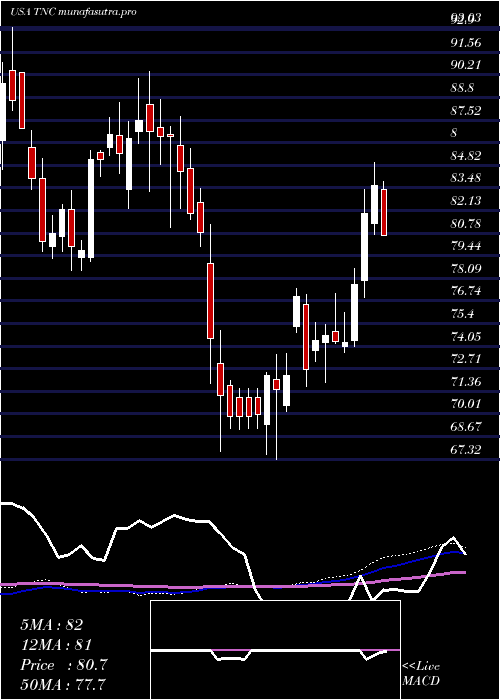
Task: Click the 72.71 price axis label
Action: [466, 358]
